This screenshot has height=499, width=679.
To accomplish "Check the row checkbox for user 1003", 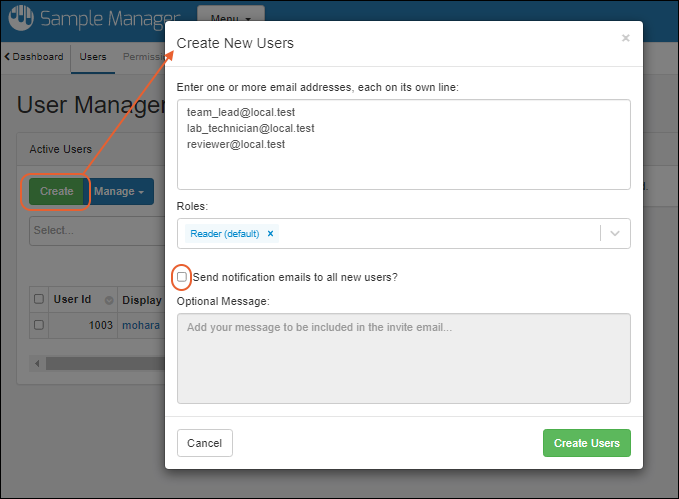I will pos(39,325).
